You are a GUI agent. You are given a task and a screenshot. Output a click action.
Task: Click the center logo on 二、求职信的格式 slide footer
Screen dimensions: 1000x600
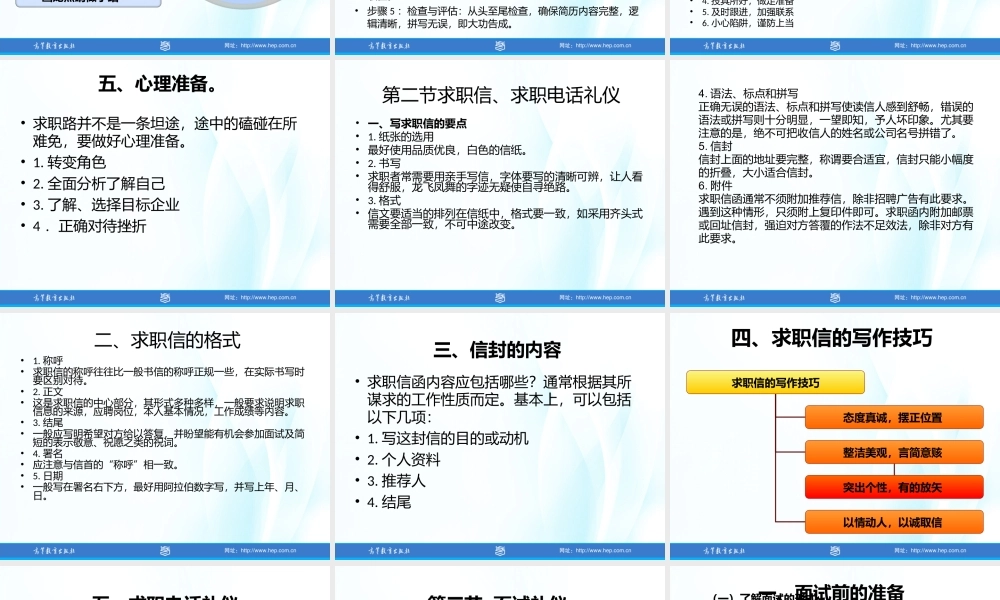(165, 550)
